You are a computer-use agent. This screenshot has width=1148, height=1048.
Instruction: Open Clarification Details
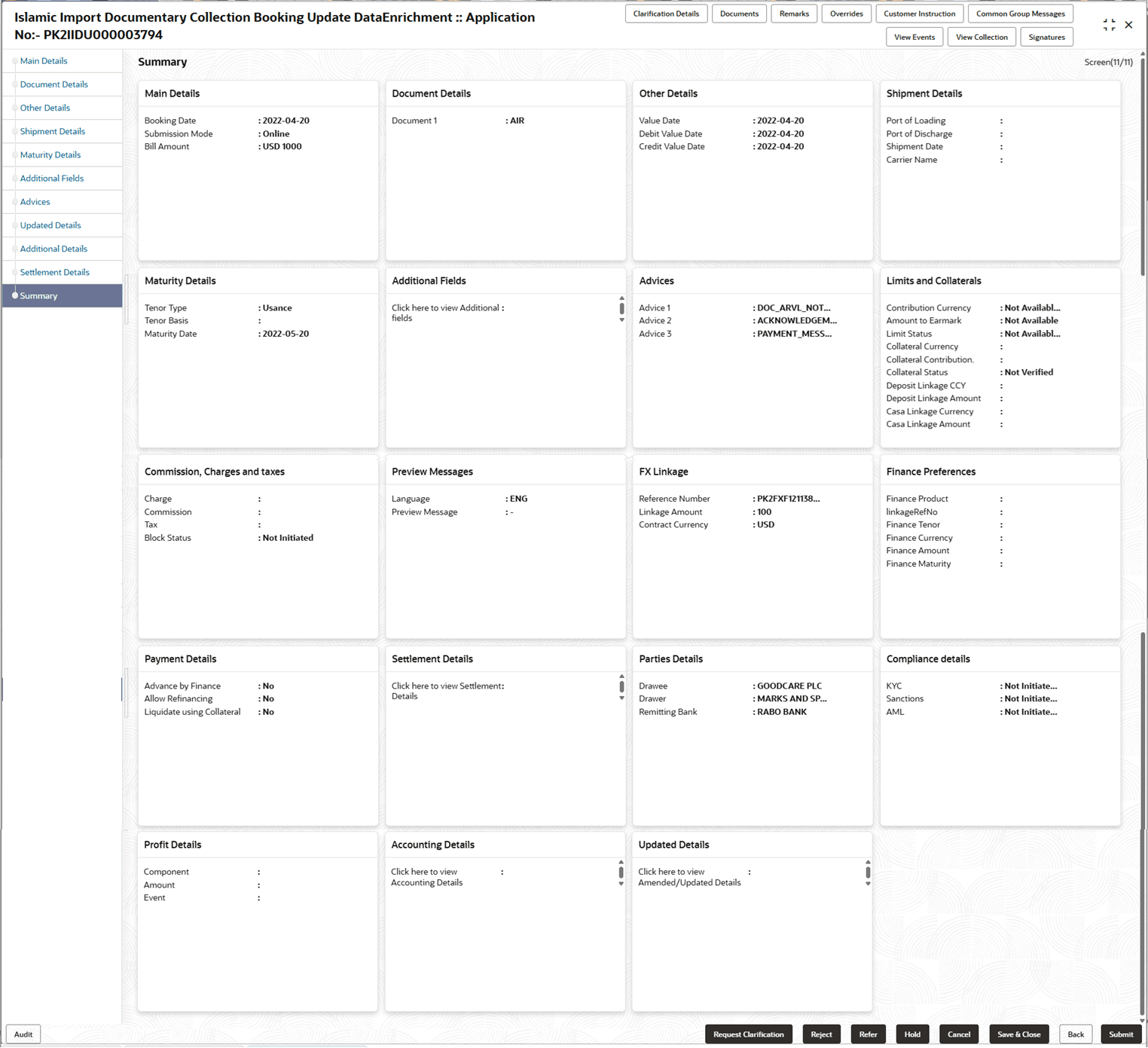[666, 13]
